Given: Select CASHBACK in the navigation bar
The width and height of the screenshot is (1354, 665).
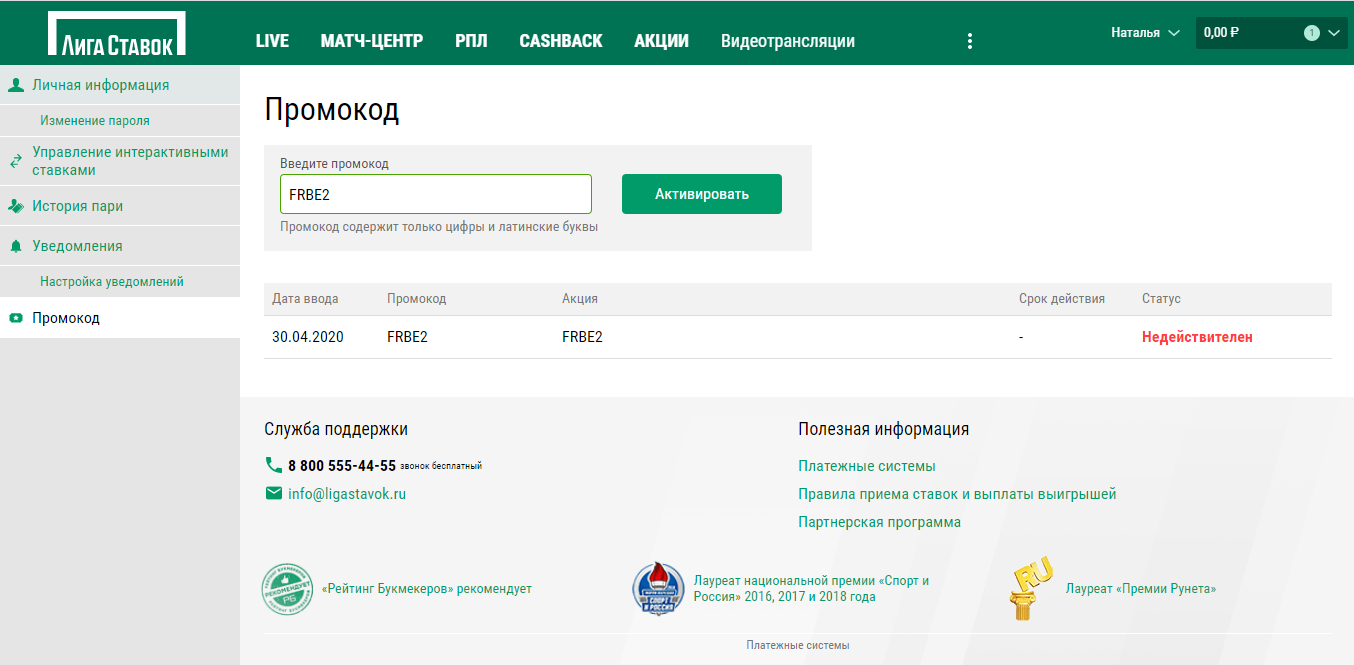Looking at the screenshot, I should pyautogui.click(x=561, y=41).
